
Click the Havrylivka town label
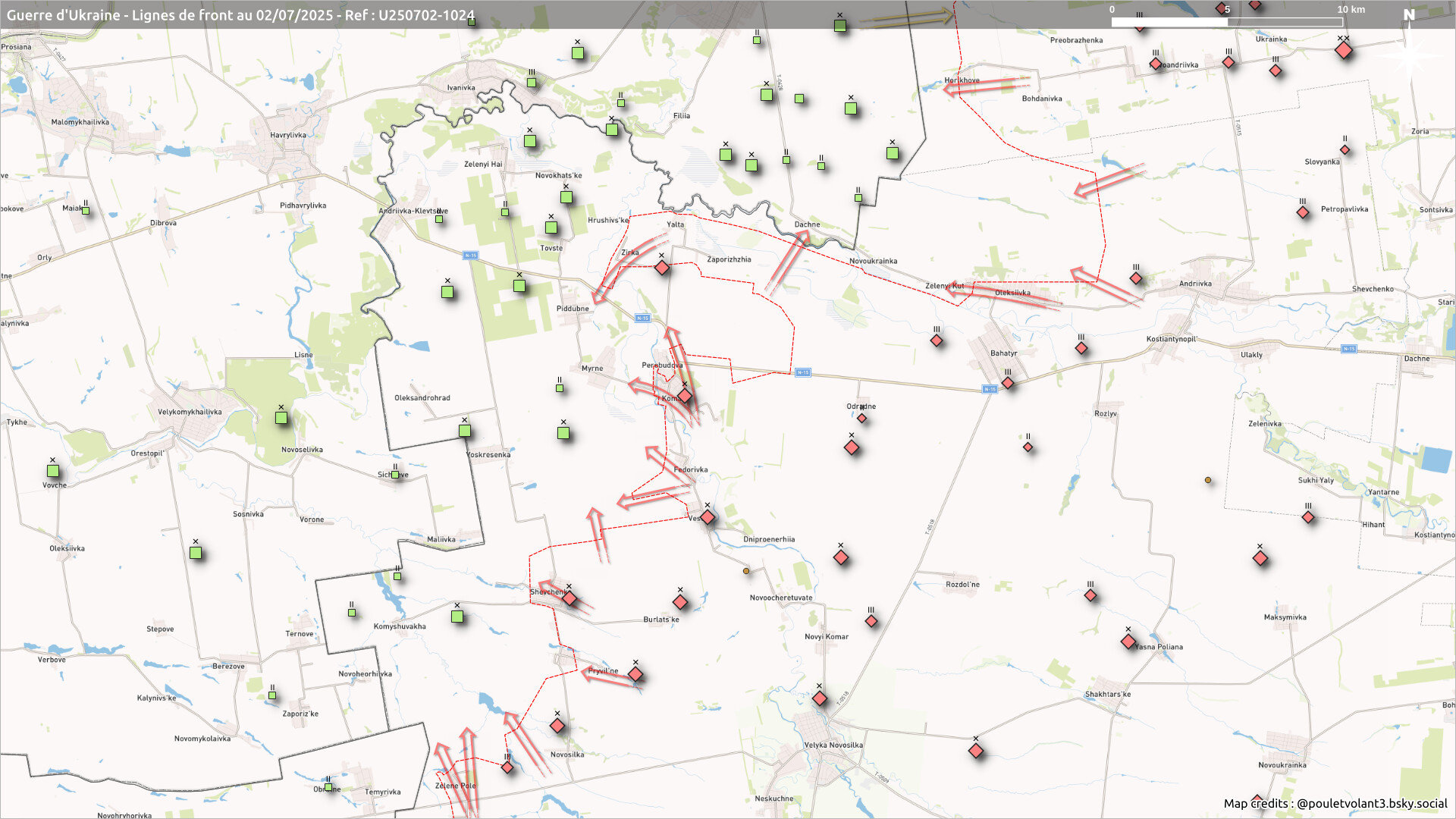288,136
